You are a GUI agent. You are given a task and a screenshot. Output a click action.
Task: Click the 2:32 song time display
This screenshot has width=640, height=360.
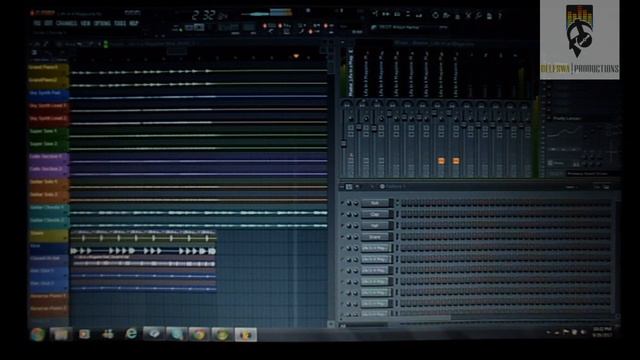pos(209,16)
